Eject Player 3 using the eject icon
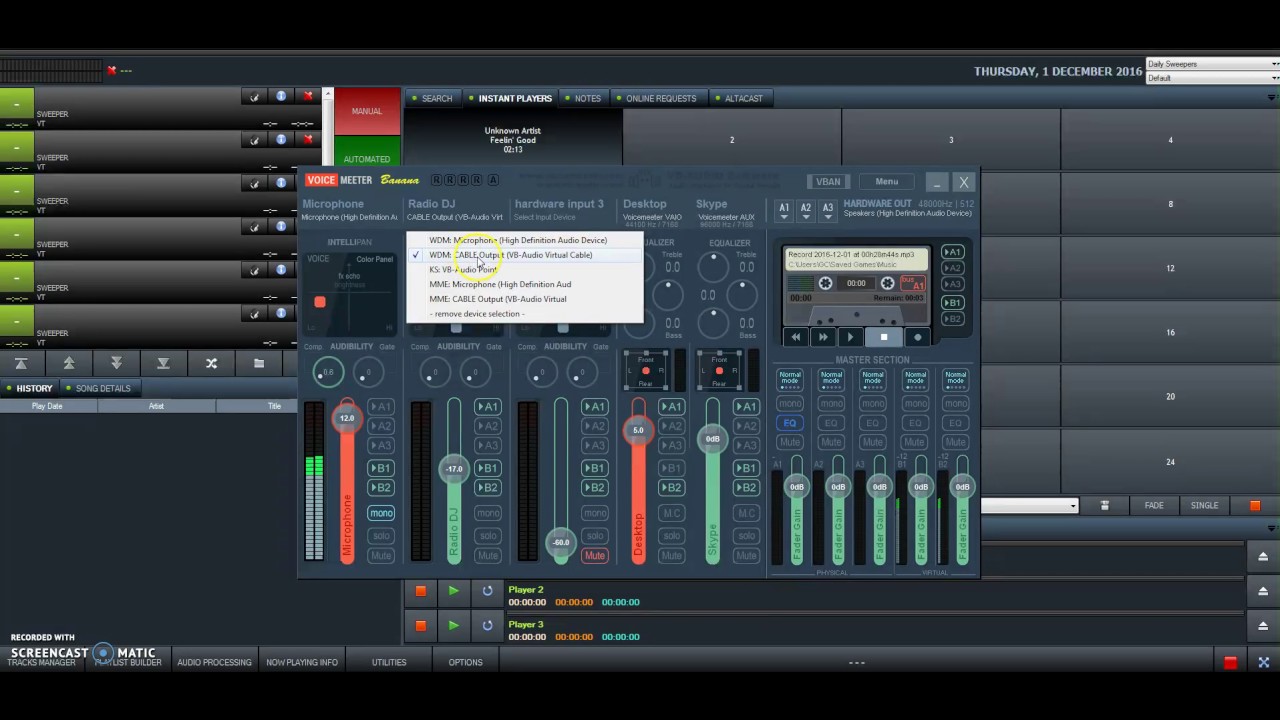The width and height of the screenshot is (1280, 720). (x=1263, y=625)
